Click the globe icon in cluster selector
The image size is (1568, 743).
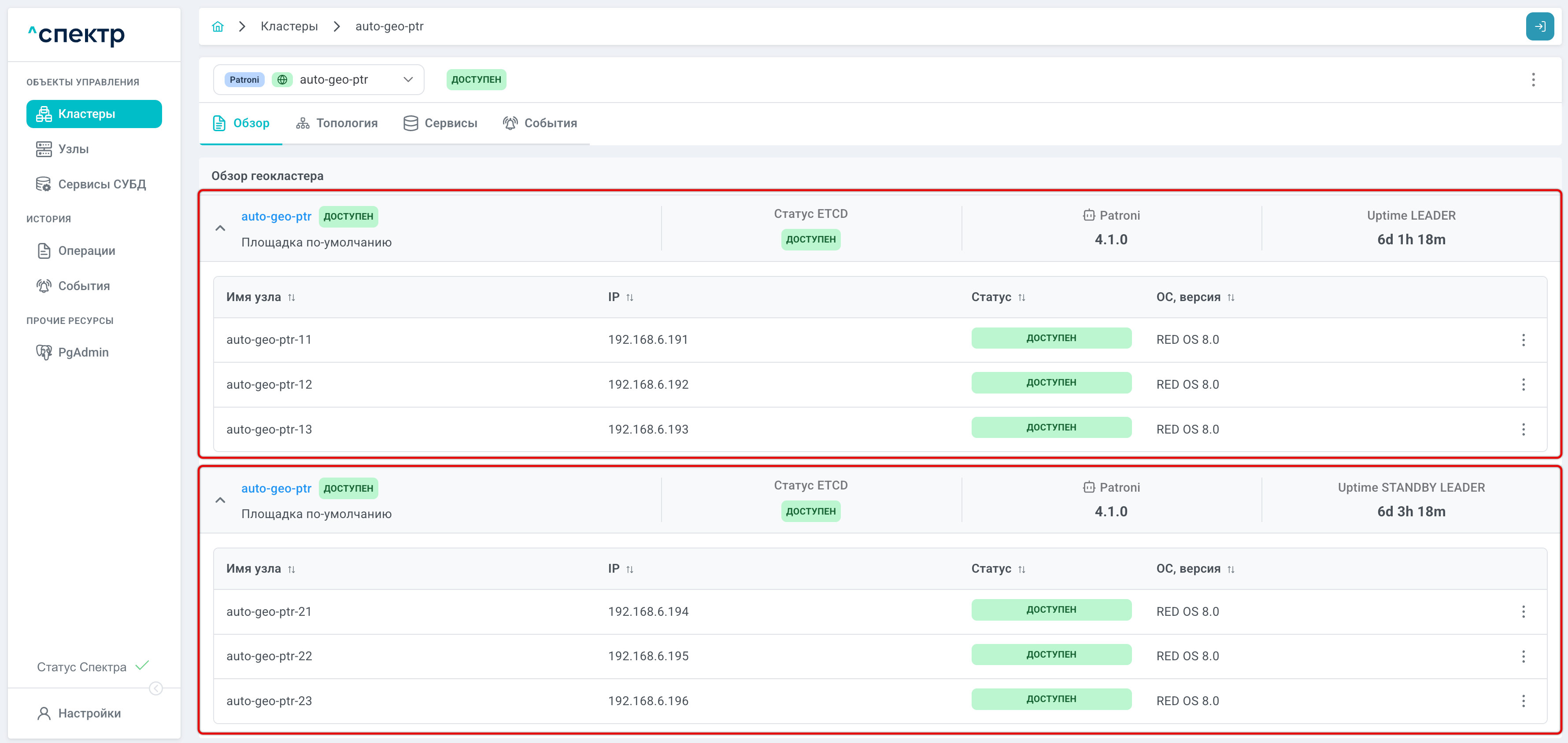click(x=282, y=80)
